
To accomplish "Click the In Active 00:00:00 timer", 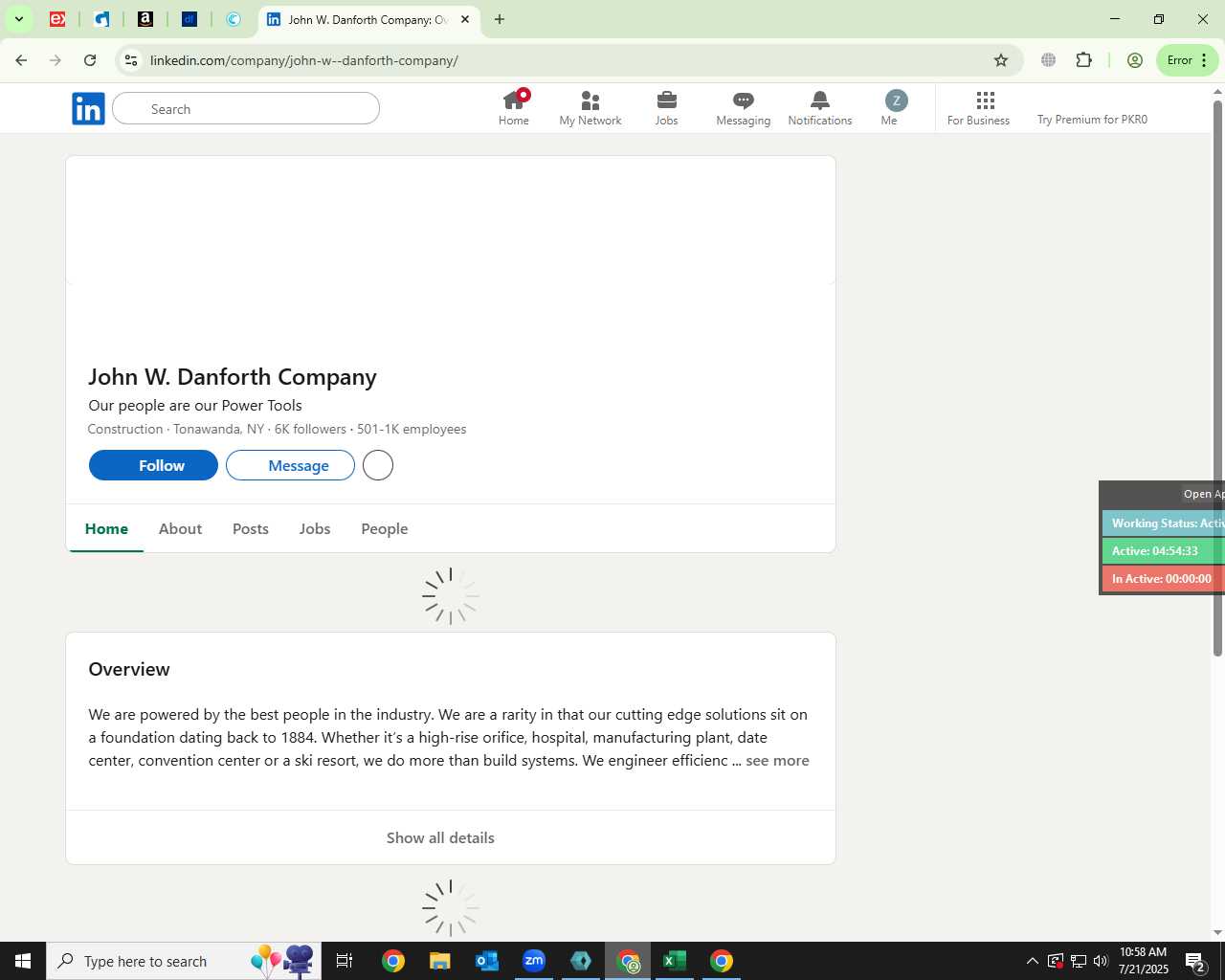I will [x=1164, y=579].
